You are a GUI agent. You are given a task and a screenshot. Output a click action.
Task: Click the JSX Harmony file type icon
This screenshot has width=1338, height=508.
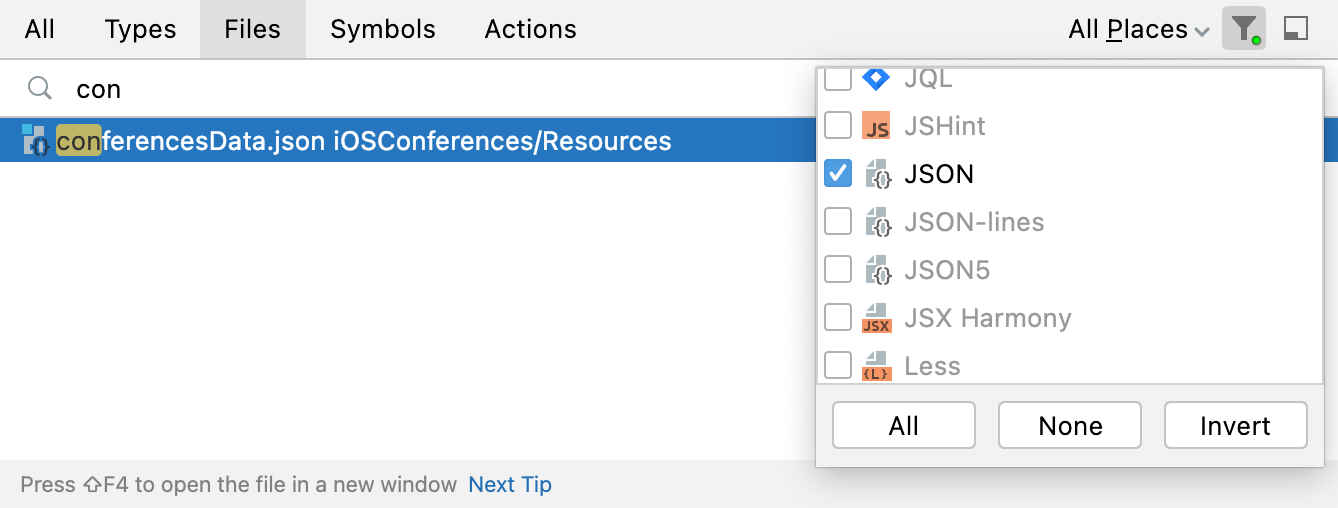[x=876, y=318]
